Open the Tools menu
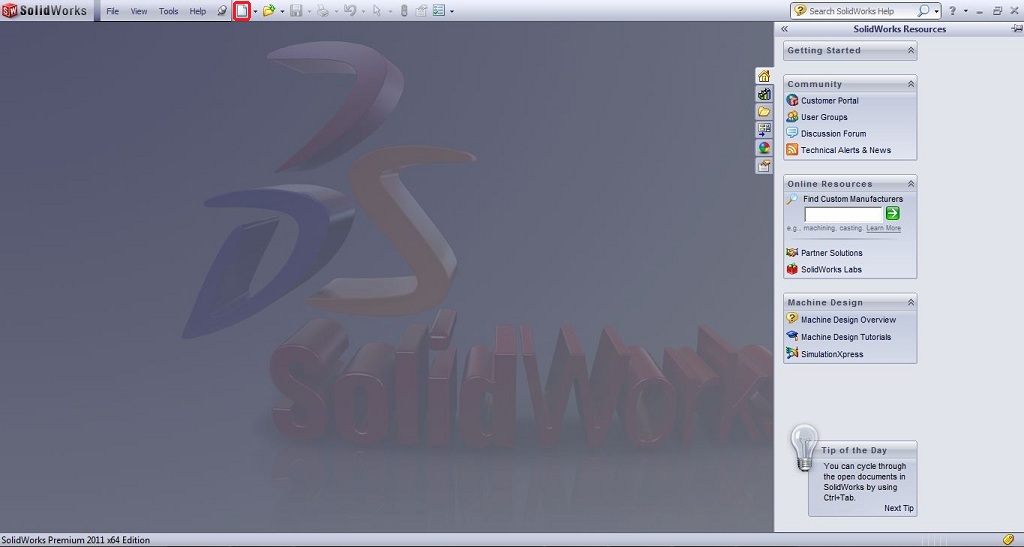Image resolution: width=1024 pixels, height=547 pixels. (x=168, y=11)
